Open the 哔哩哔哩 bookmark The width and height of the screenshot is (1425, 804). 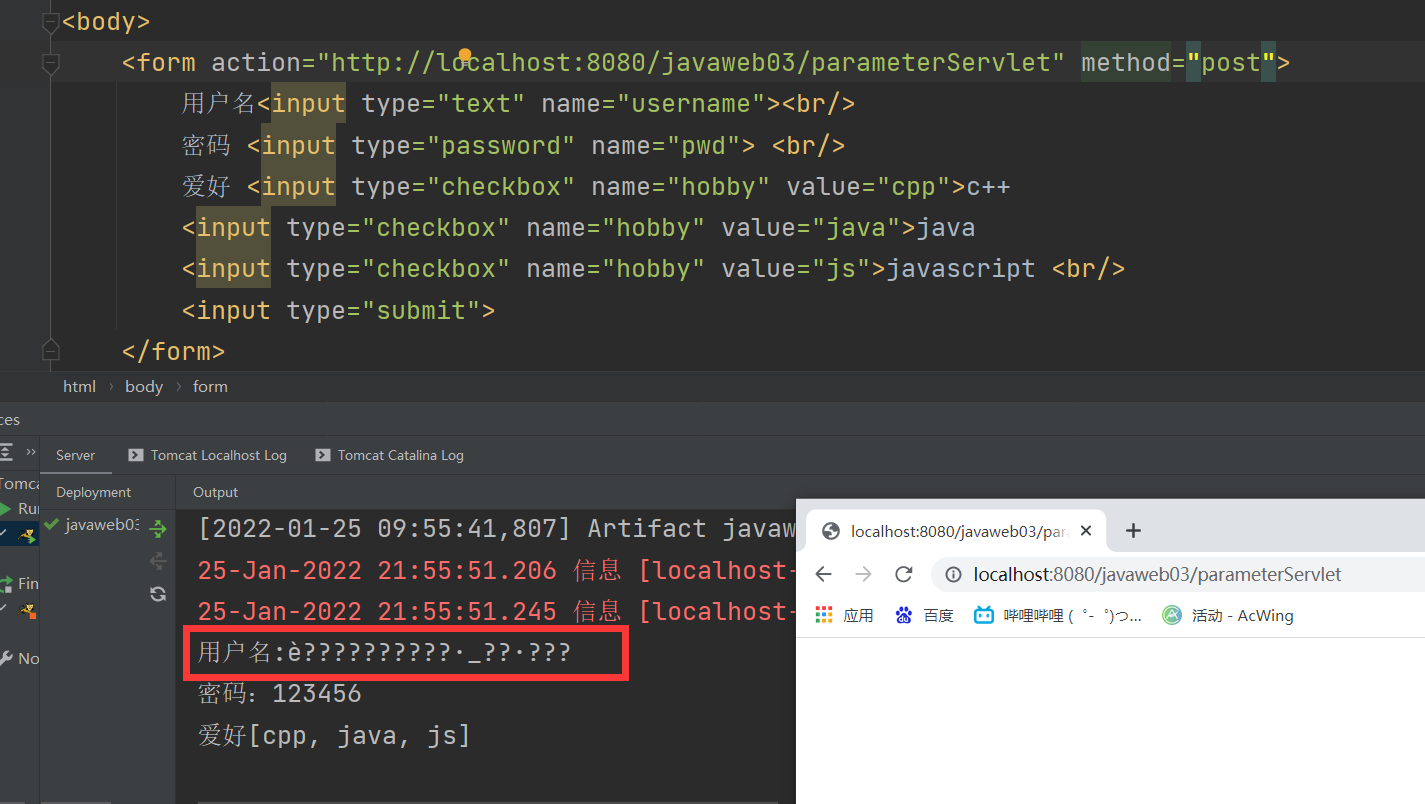pyautogui.click(x=1058, y=615)
